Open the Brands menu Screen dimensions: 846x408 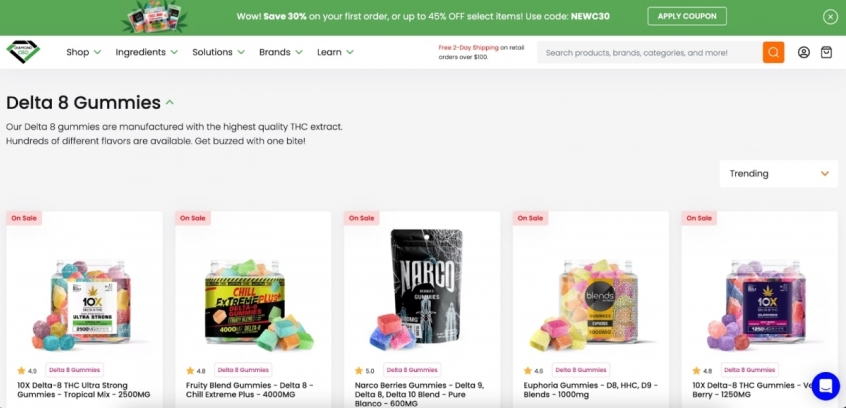point(281,52)
